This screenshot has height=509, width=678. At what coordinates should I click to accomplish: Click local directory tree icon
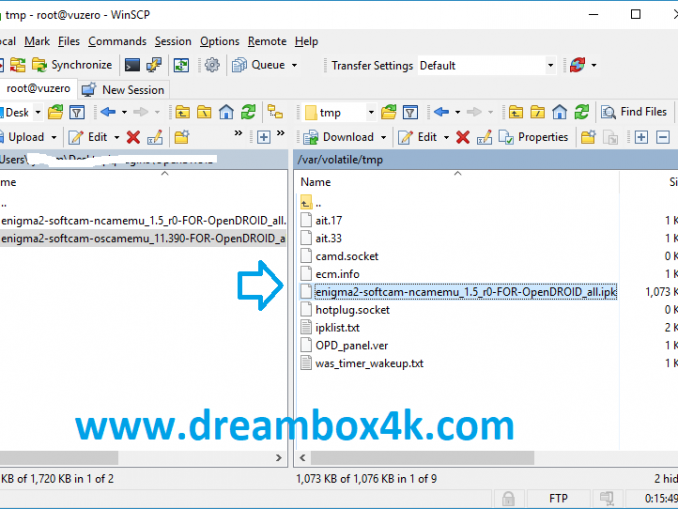(x=275, y=112)
